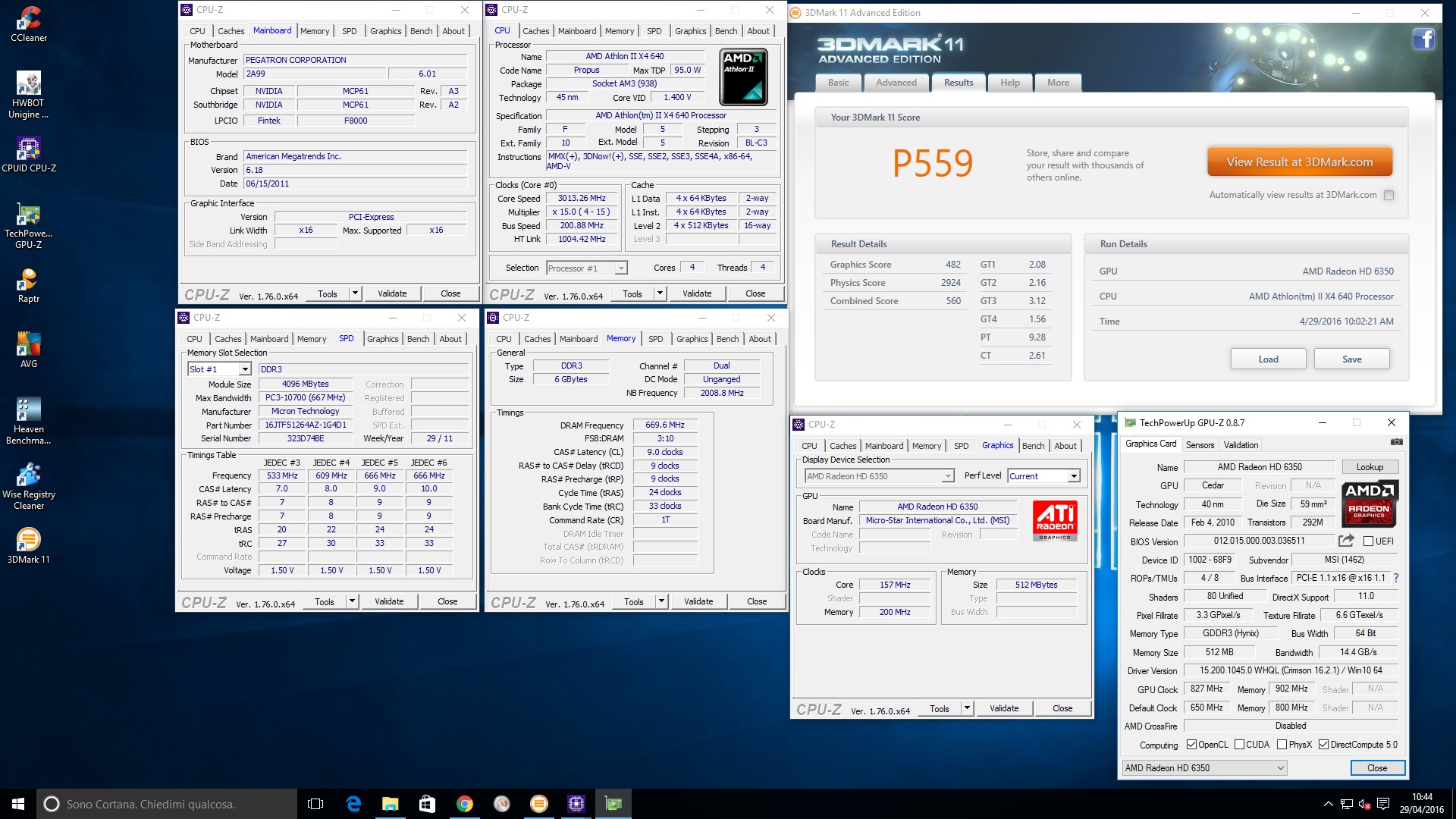
Task: Switch to CPU-Z taskbar icon
Action: 576,804
